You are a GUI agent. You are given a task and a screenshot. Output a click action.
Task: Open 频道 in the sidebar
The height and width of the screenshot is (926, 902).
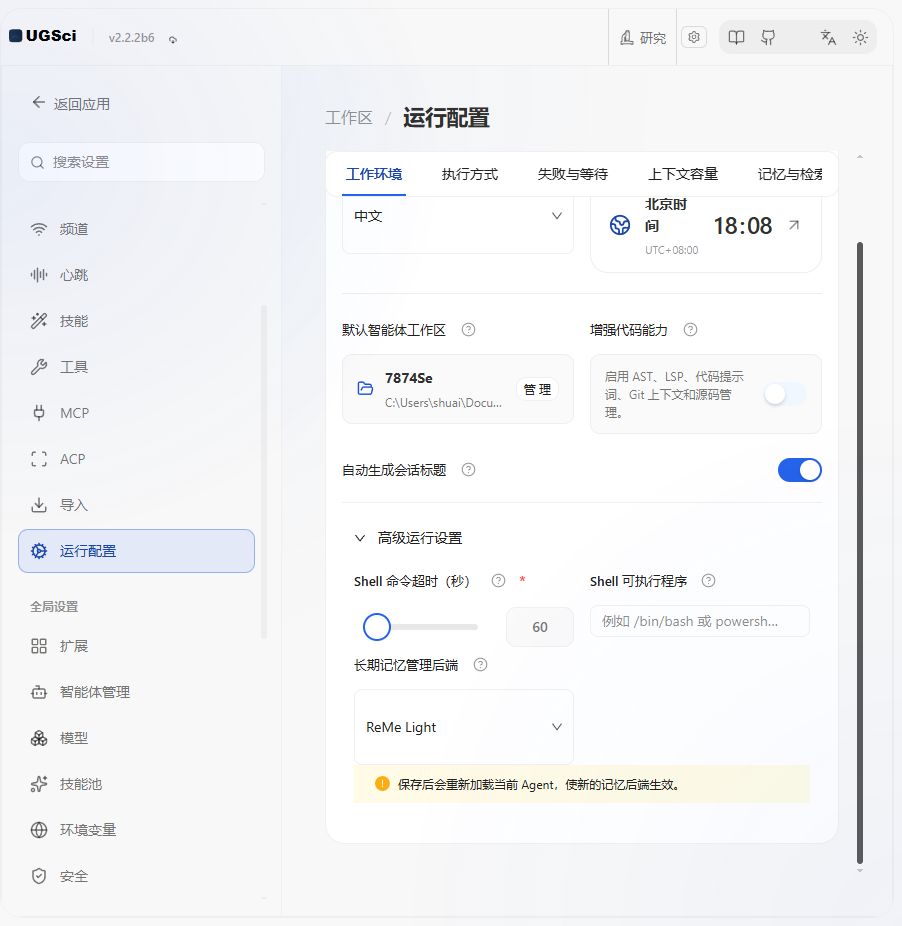(x=136, y=229)
